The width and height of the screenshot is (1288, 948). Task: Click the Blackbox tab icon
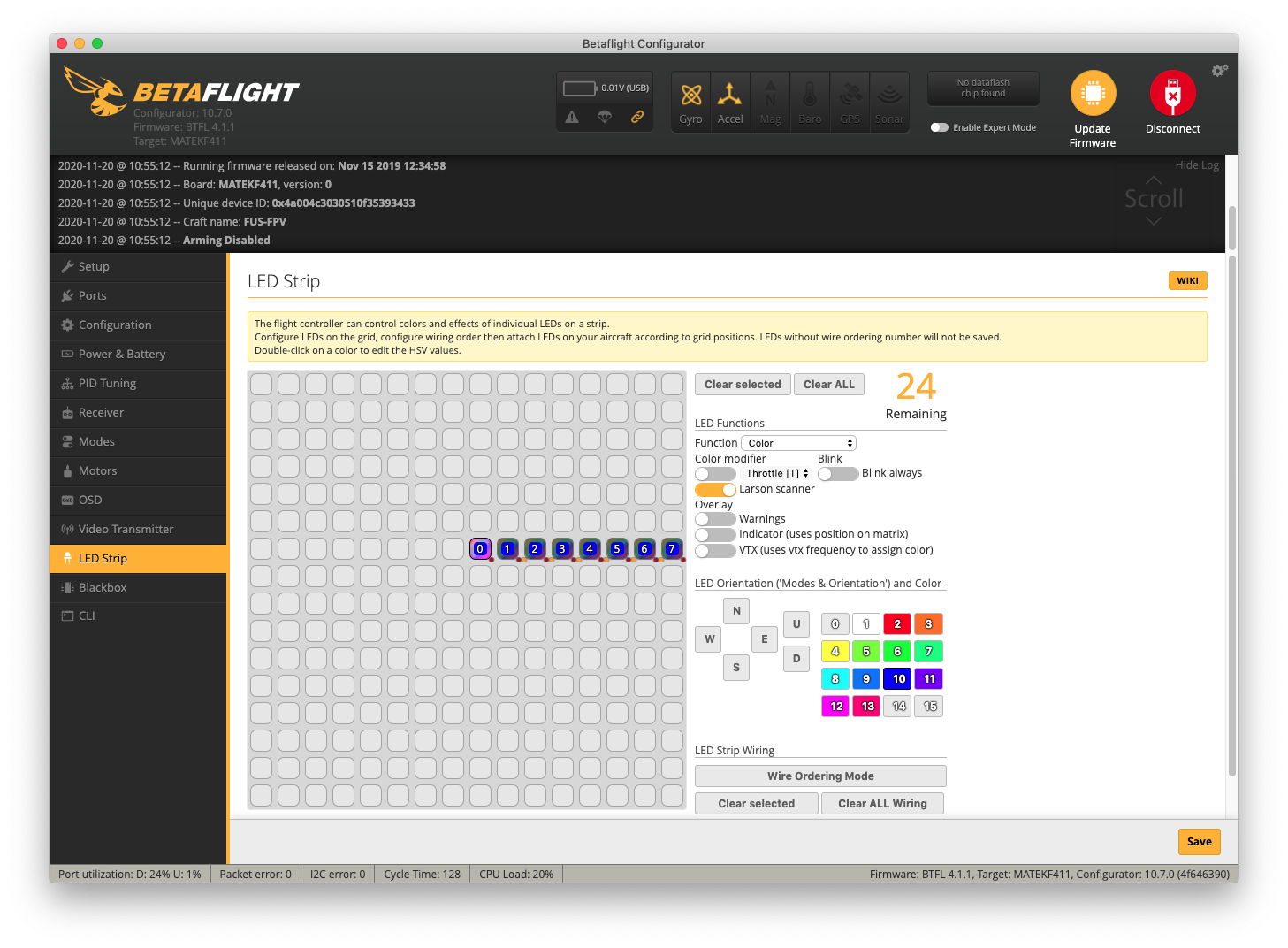coord(67,587)
